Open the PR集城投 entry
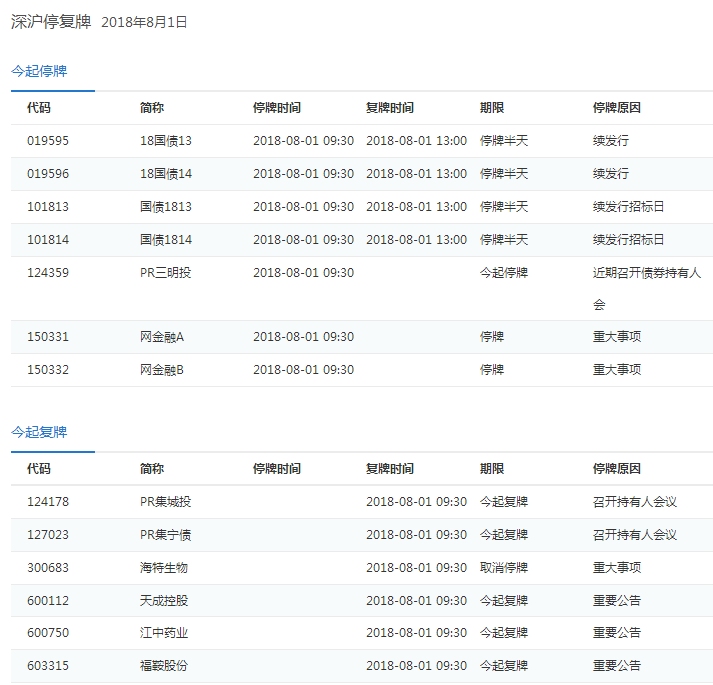 (x=166, y=502)
